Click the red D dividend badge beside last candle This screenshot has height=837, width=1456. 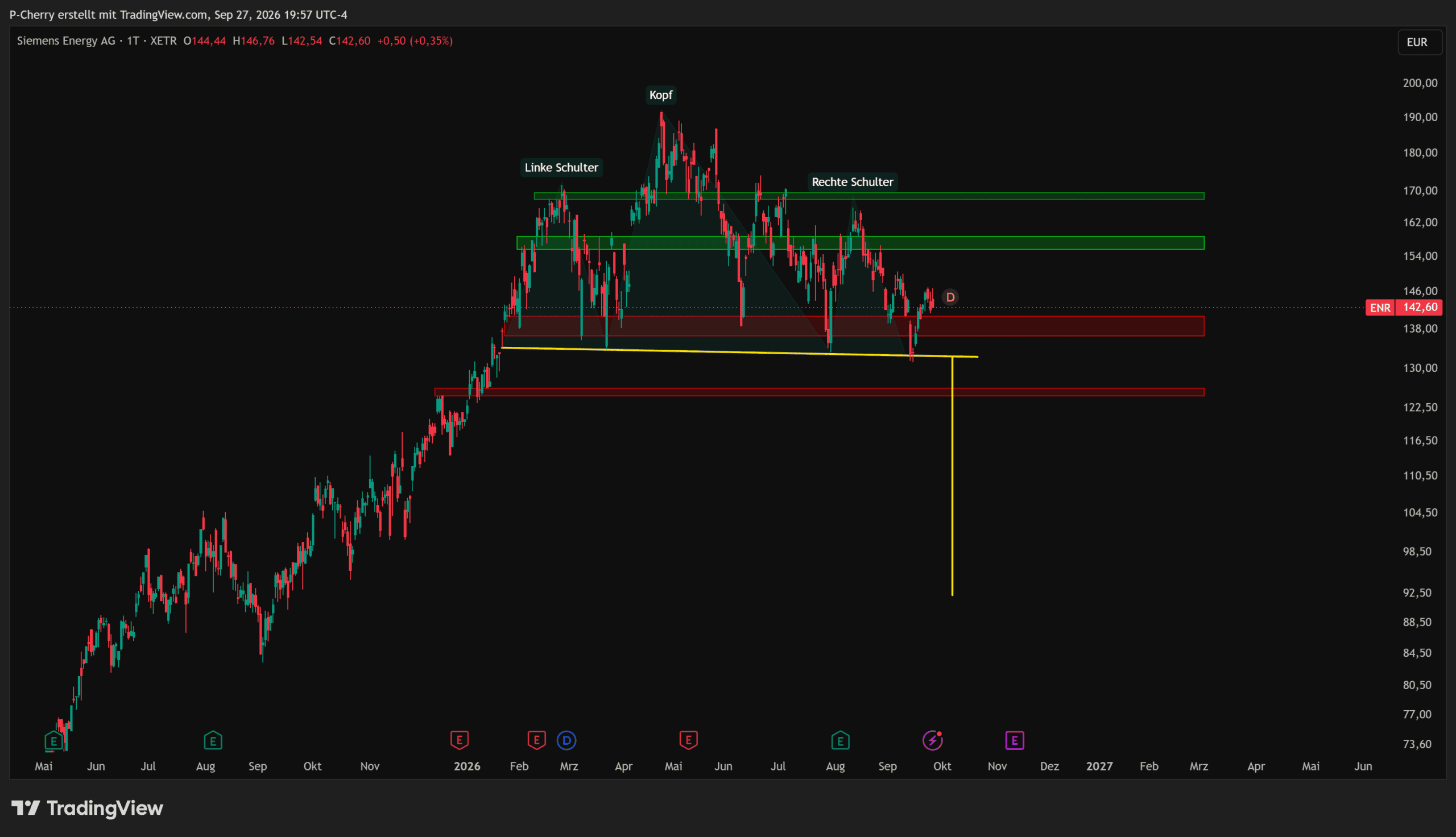click(x=950, y=297)
